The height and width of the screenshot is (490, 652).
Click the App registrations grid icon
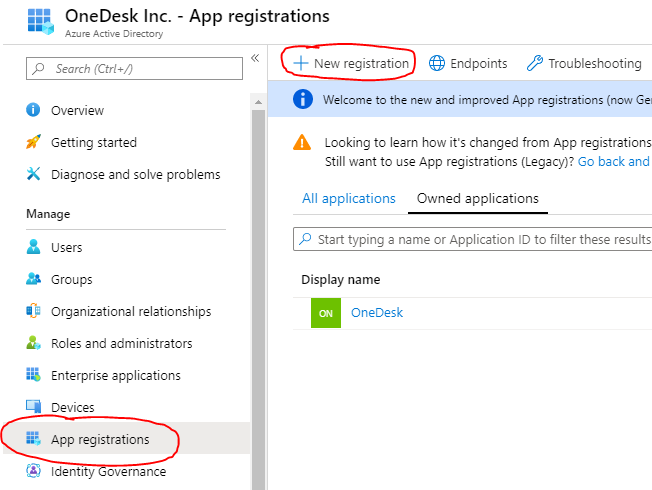pyautogui.click(x=33, y=438)
